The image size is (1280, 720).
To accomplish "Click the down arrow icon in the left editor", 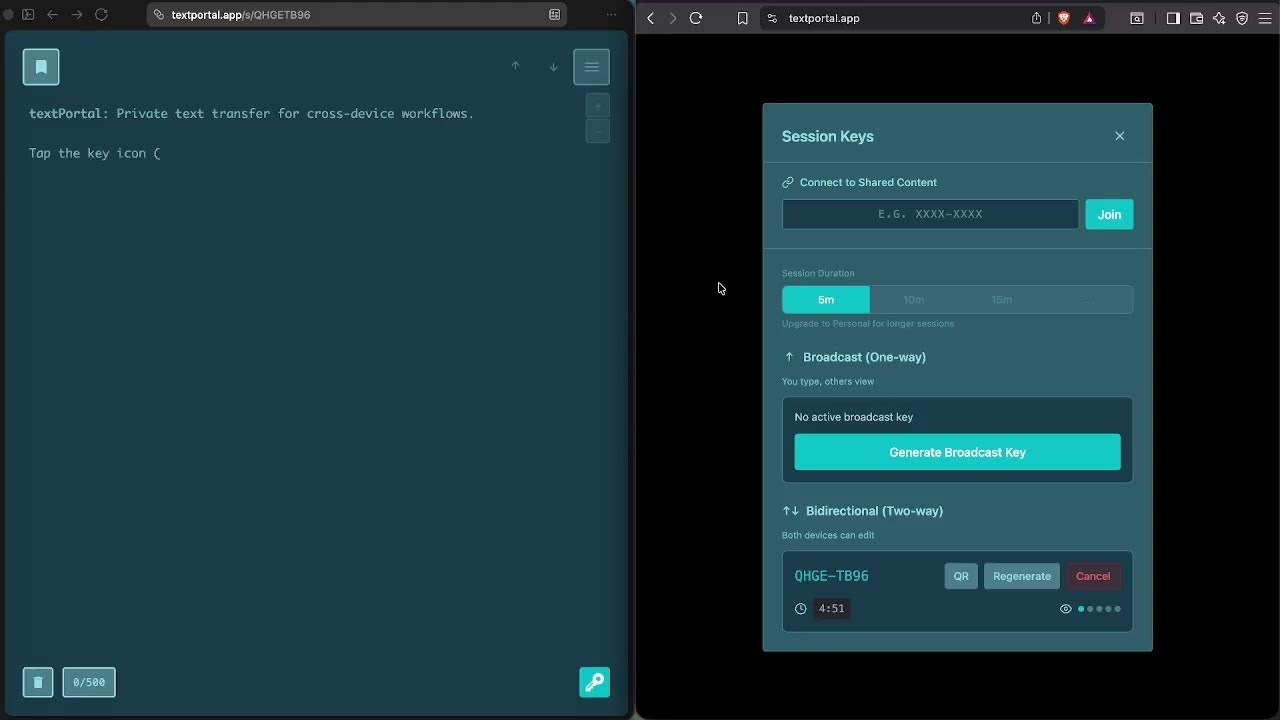I will [x=553, y=67].
